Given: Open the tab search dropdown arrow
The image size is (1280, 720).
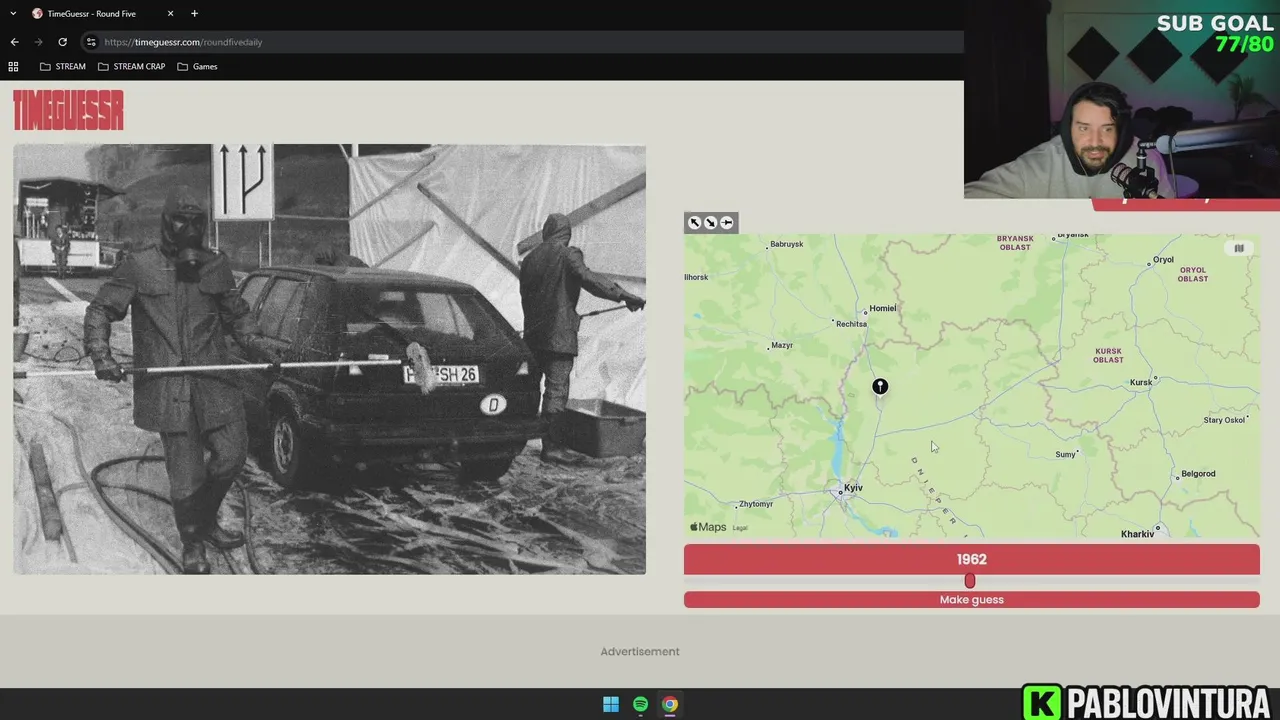Looking at the screenshot, I should [13, 13].
